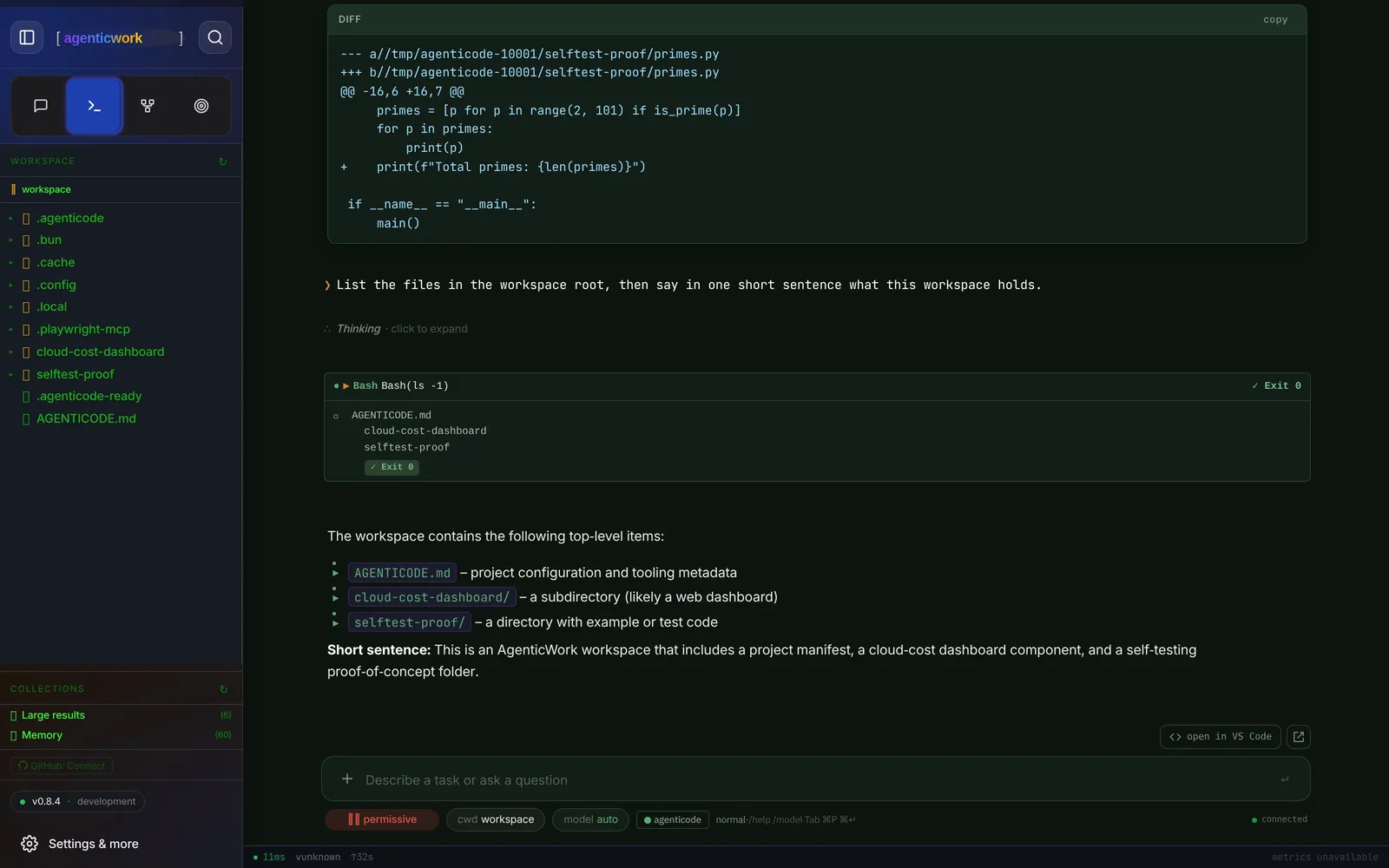Expand the .playwright-mcp folder arrow
This screenshot has width=1389, height=868.
(10, 330)
